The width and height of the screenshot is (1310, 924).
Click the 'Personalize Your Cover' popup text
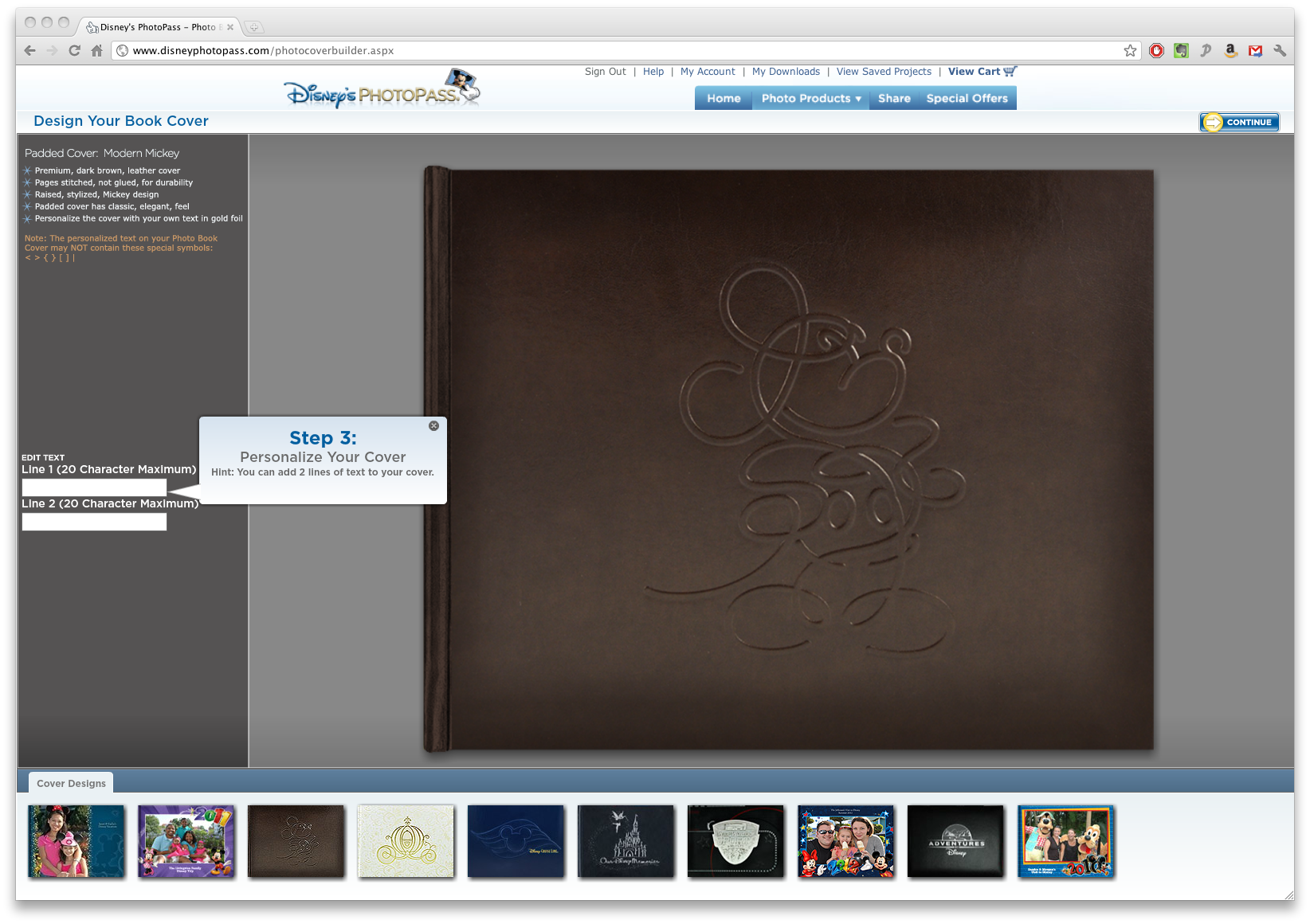click(x=323, y=457)
